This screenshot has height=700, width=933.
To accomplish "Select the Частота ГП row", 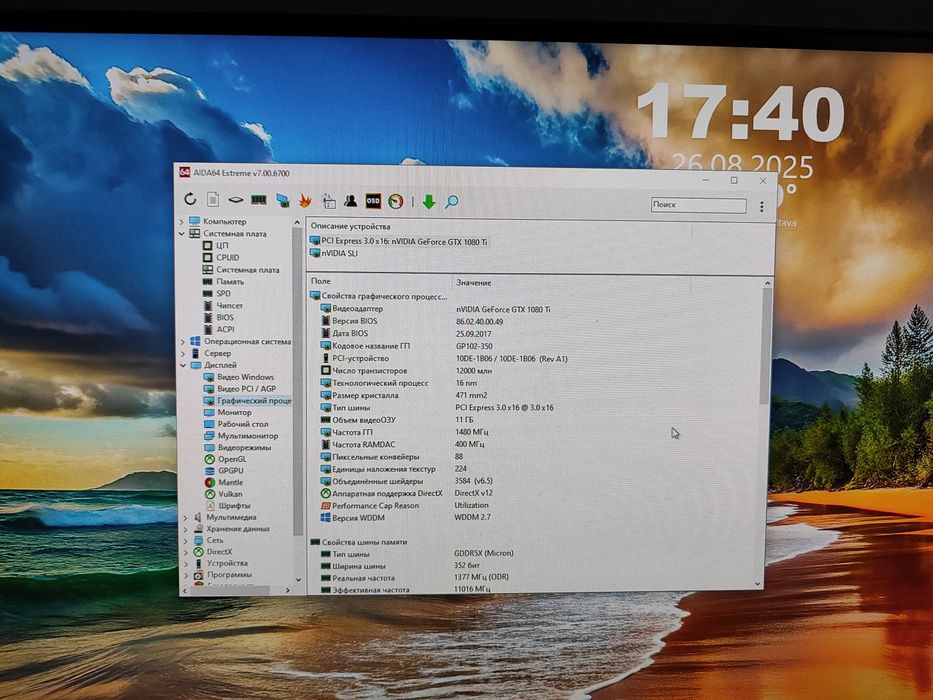I will [x=352, y=432].
